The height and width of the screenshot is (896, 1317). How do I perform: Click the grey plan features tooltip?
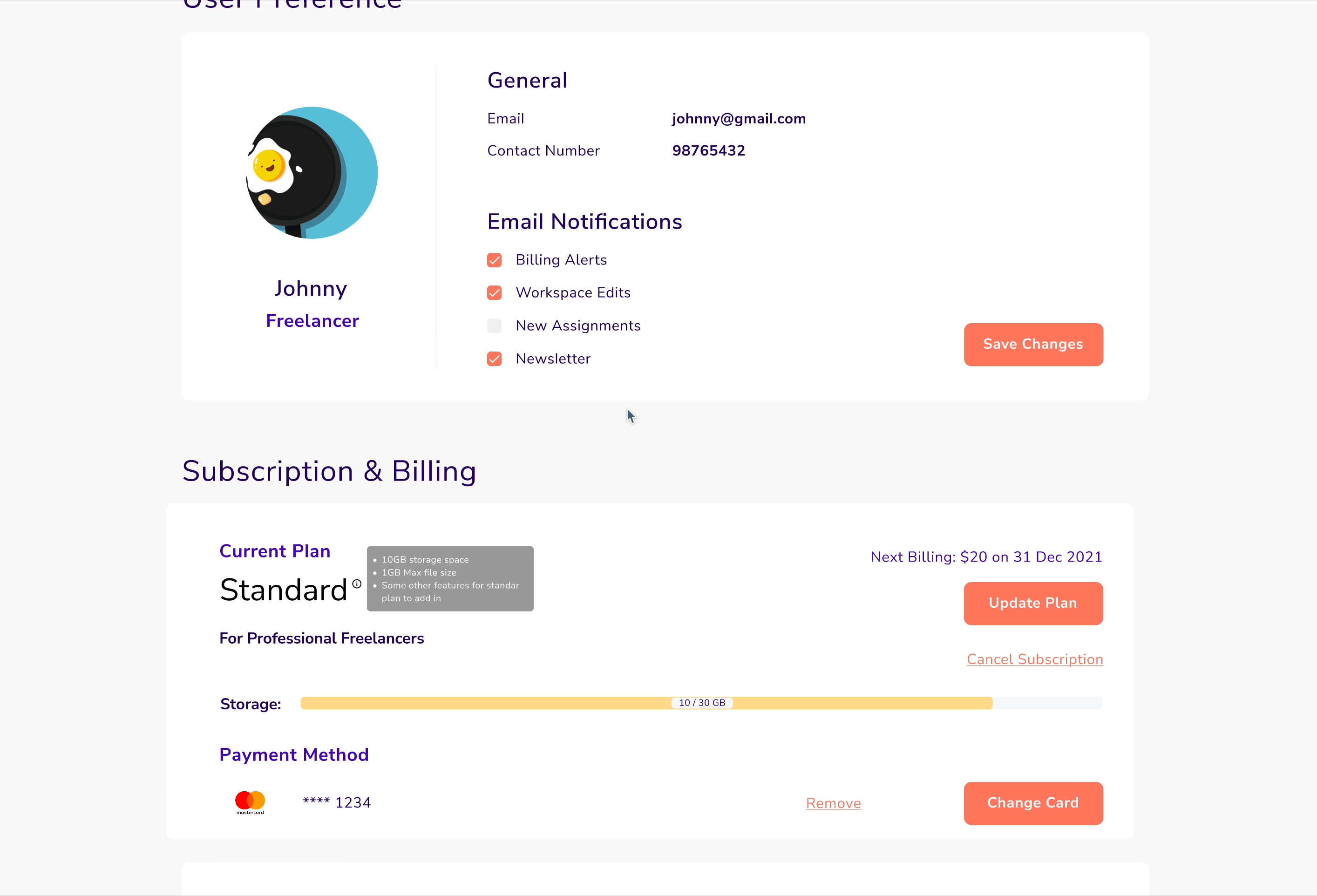click(450, 579)
